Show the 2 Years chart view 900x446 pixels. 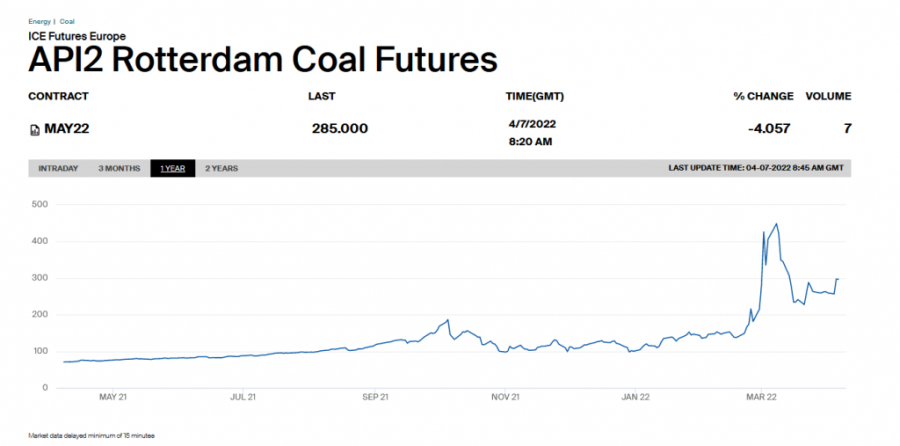(x=221, y=168)
